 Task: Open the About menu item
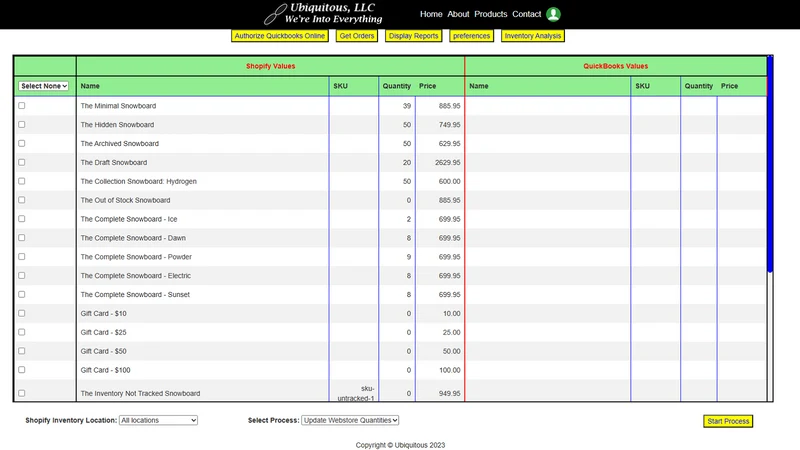click(458, 14)
